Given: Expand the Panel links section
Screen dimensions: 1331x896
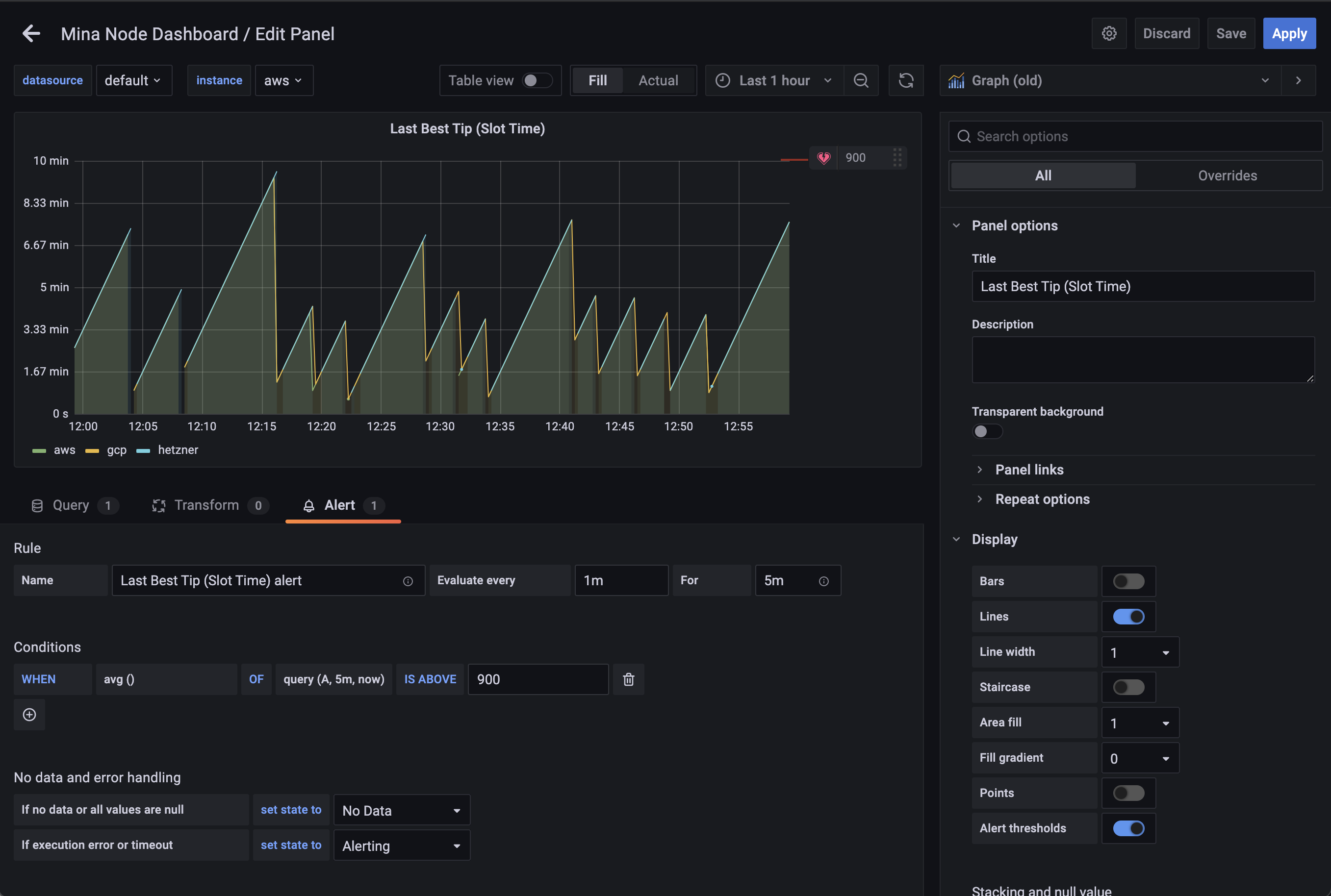Looking at the screenshot, I should [1028, 470].
